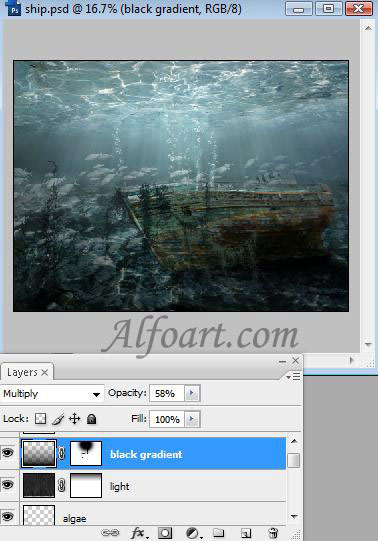This screenshot has height=541, width=378.
Task: Click the Opacity value field
Action: (x=167, y=393)
